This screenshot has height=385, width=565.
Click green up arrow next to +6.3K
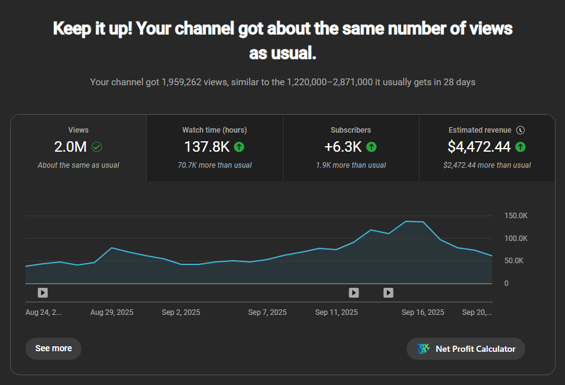(x=372, y=147)
